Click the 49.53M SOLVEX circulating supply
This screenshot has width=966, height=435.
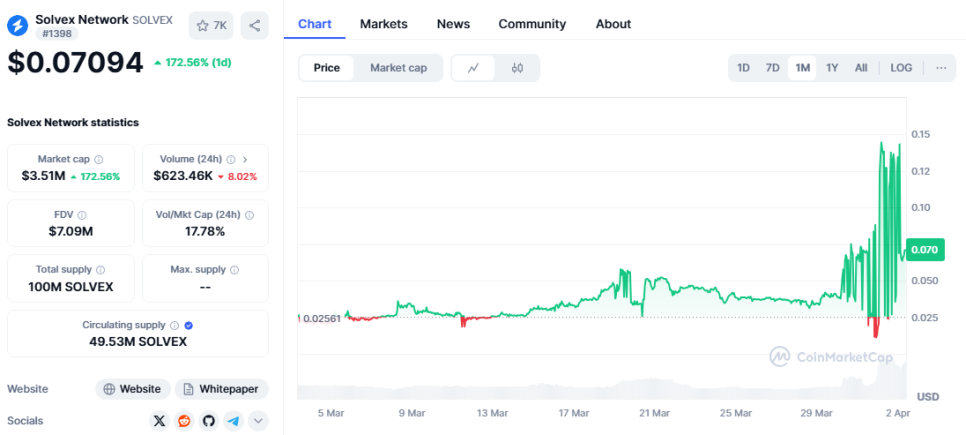pyautogui.click(x=138, y=341)
